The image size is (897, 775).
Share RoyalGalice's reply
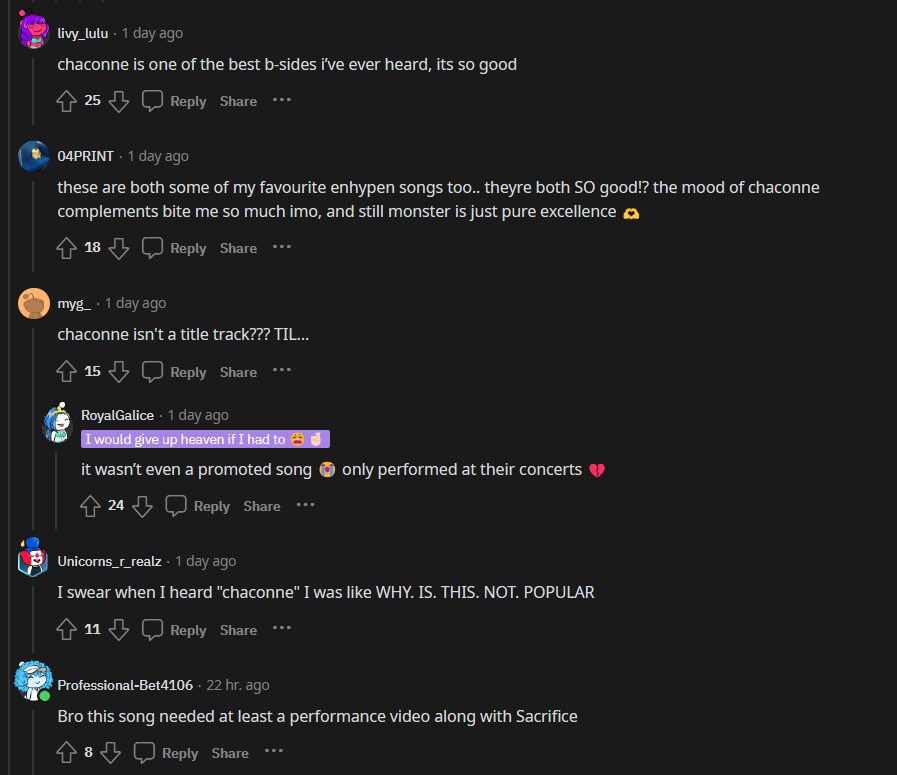(x=262, y=506)
